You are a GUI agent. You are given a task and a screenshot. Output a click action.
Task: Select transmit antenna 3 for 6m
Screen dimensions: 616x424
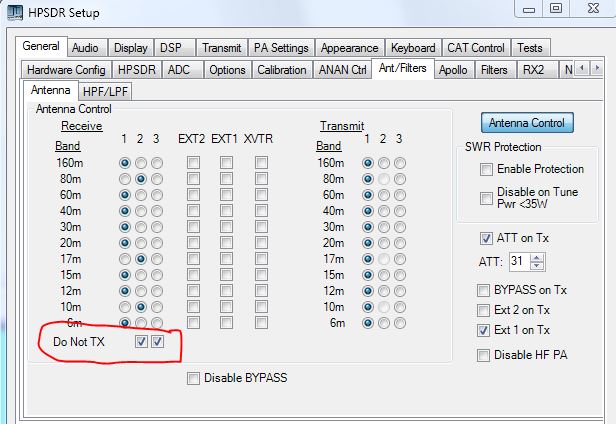[x=400, y=323]
